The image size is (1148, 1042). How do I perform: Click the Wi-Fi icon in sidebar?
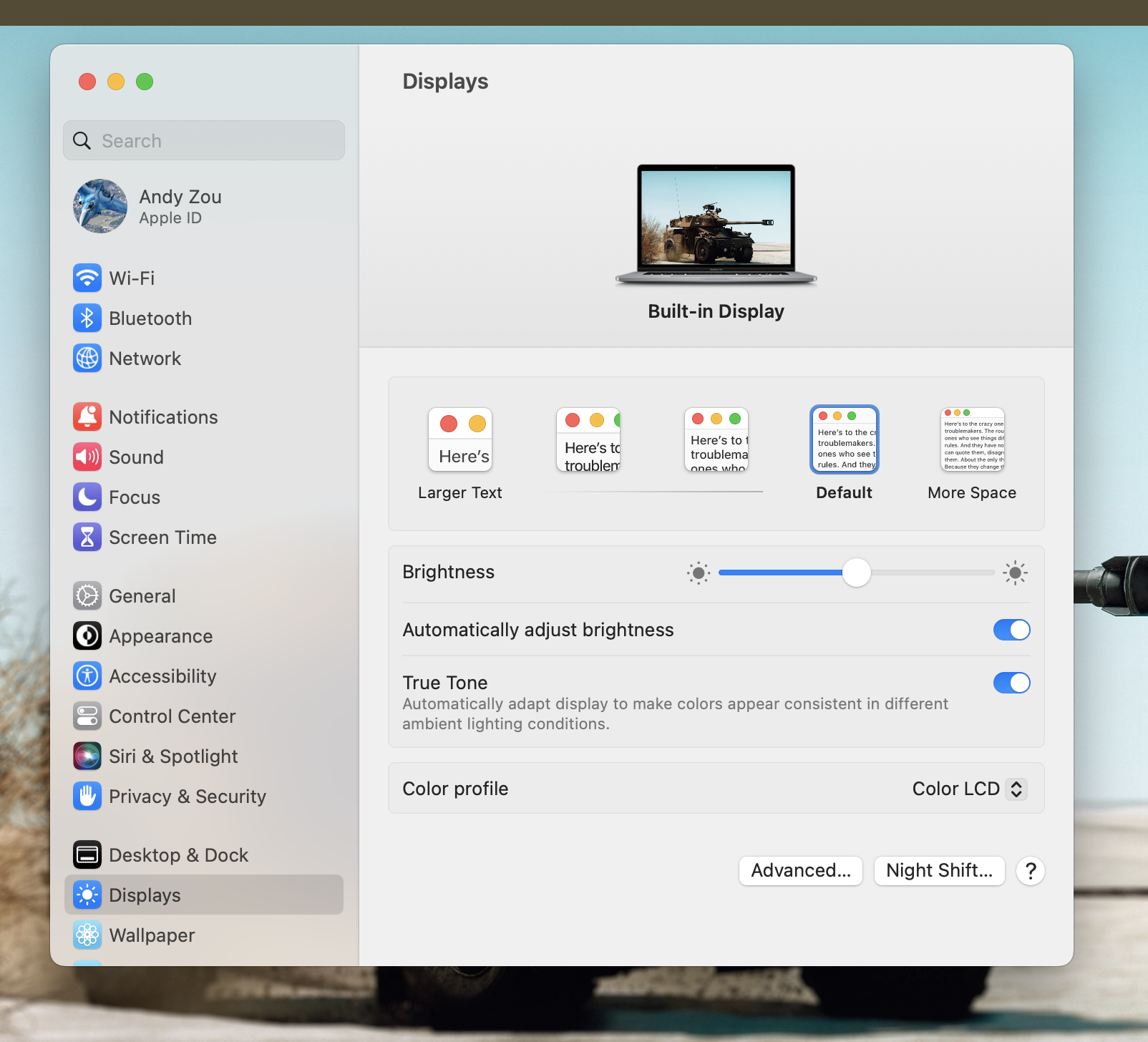(87, 278)
